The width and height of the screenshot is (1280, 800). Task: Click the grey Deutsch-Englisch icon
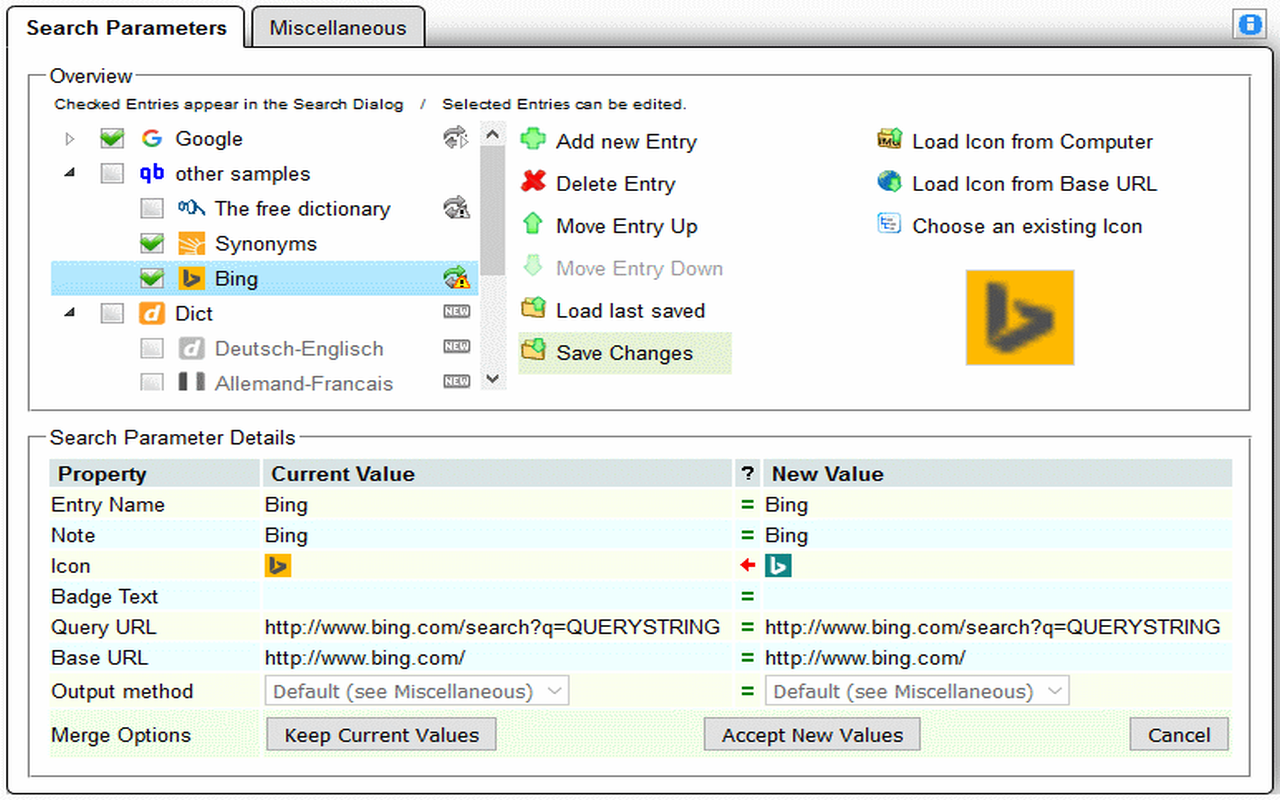(191, 349)
